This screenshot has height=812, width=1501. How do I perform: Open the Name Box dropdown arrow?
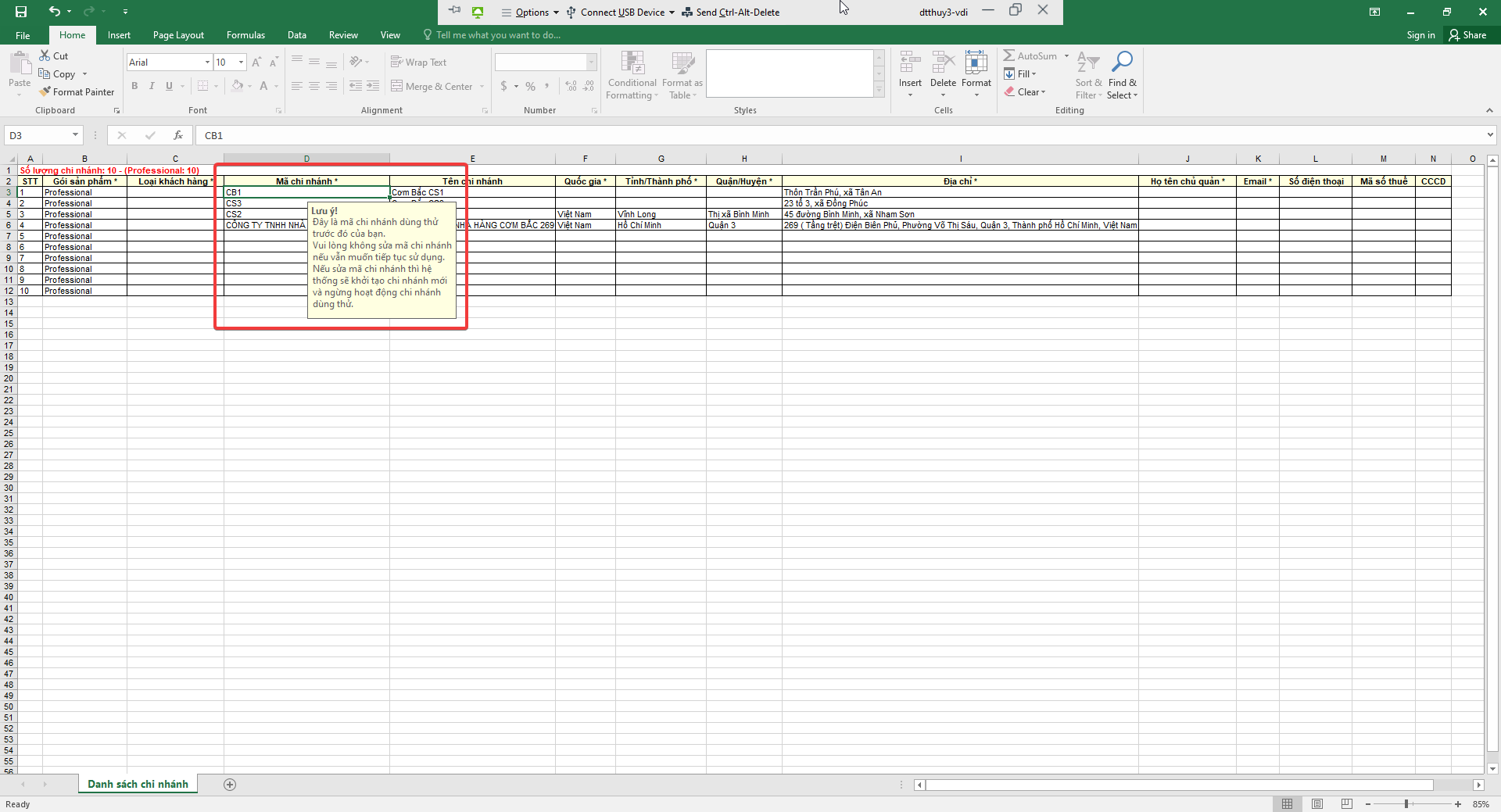coord(76,135)
